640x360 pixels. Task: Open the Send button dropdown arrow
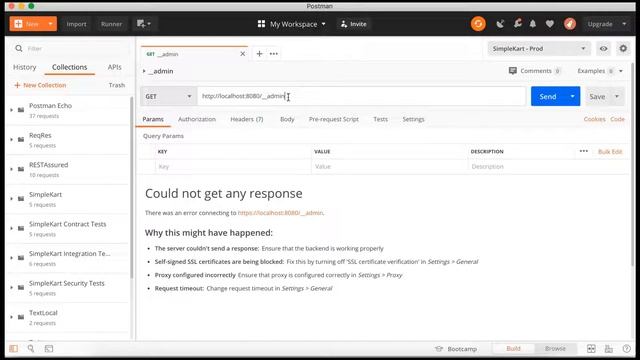point(572,96)
